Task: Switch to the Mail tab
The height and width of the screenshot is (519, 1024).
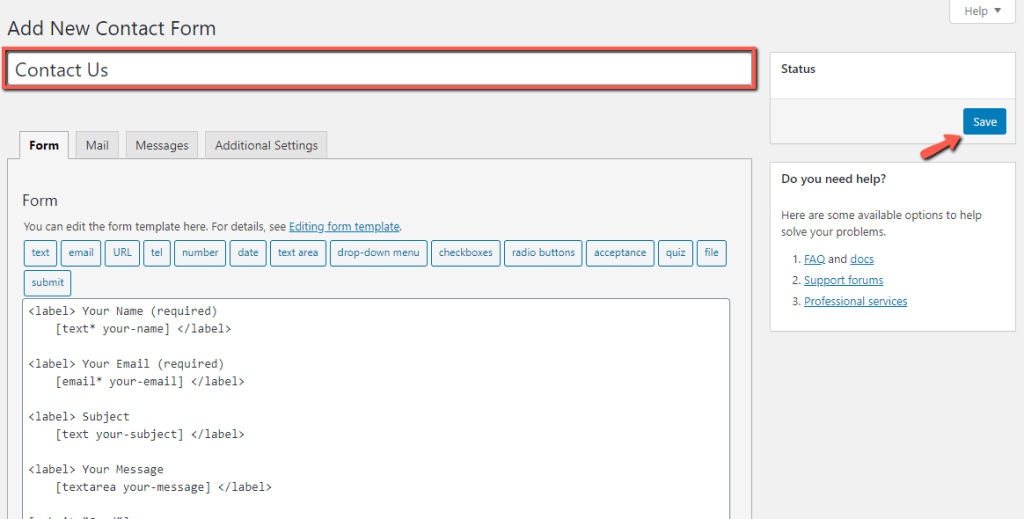Action: coord(97,145)
